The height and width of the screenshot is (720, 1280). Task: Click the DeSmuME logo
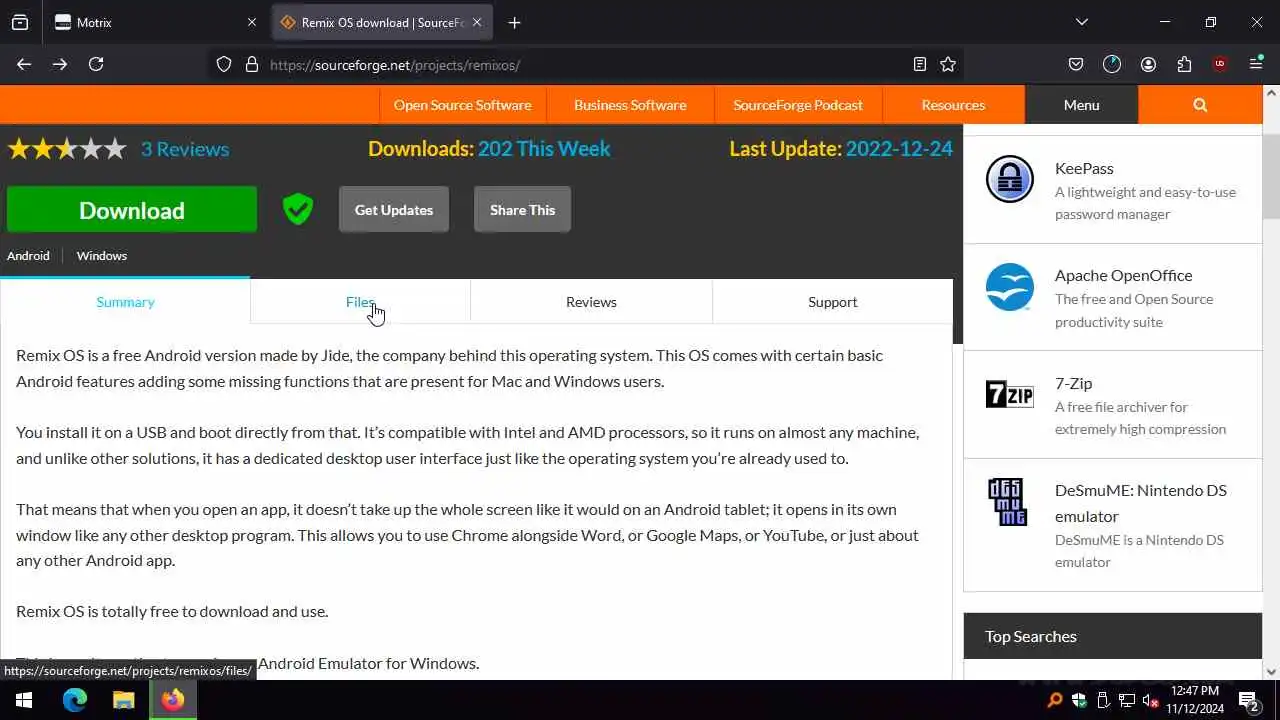click(x=1007, y=502)
